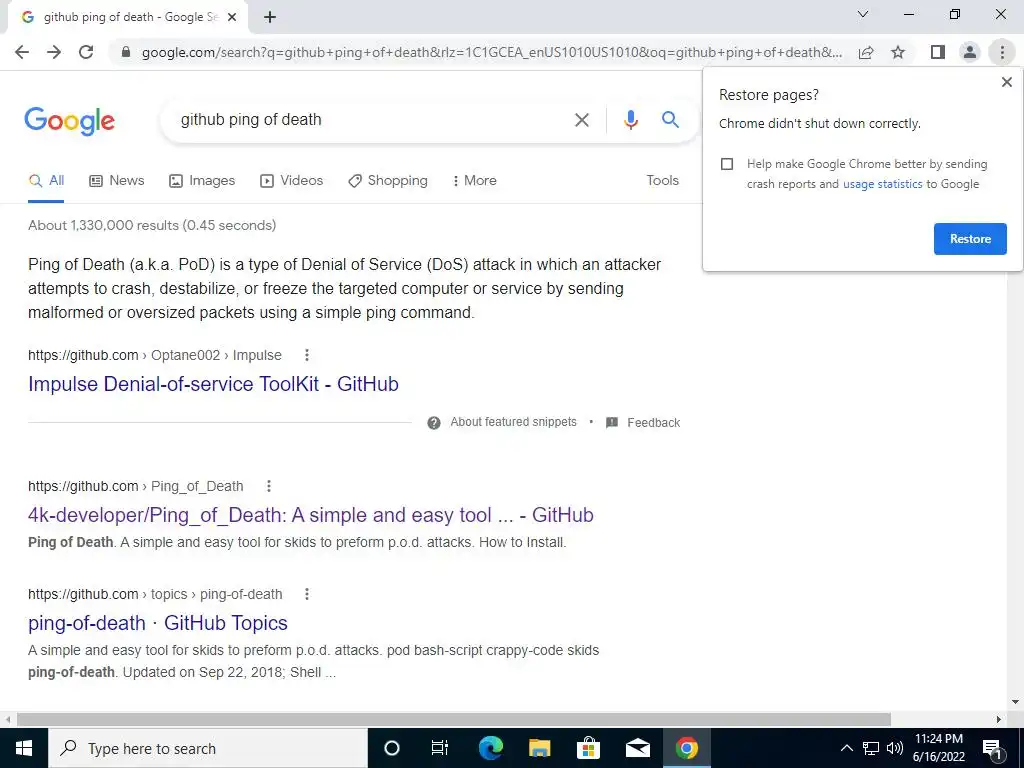Open the notification center icon
1024x768 pixels.
tap(993, 748)
